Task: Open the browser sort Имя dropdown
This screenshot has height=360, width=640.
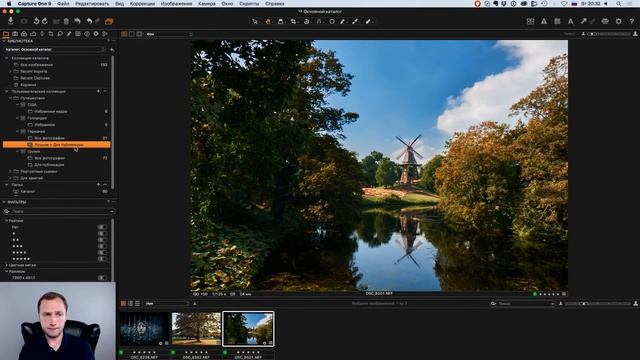Action: (167, 303)
